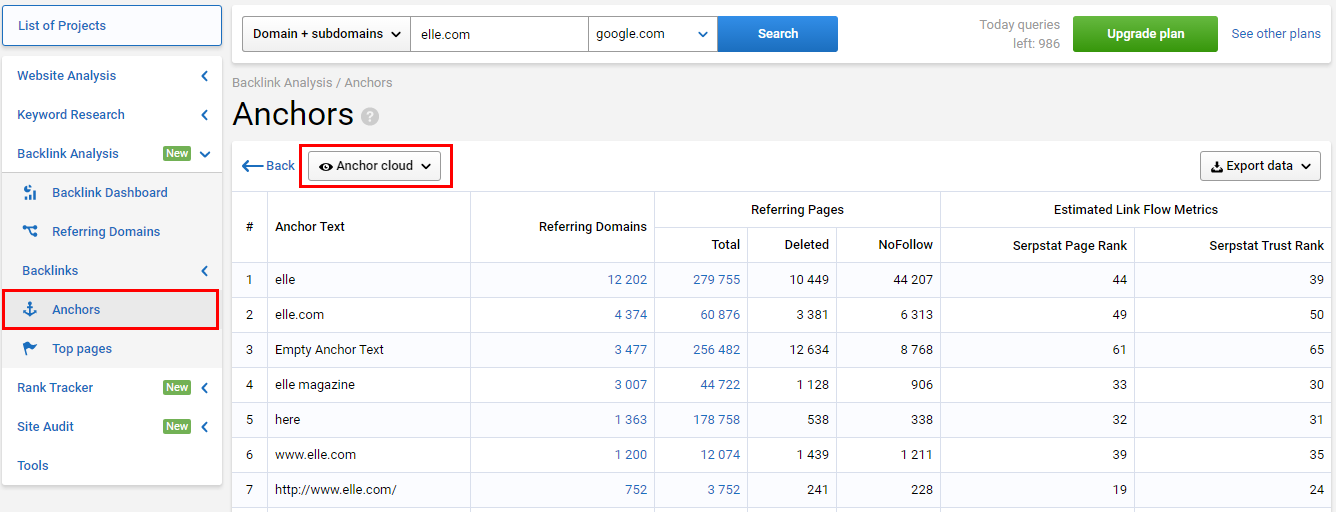Expand the Website Analysis menu chevron

(x=205, y=76)
